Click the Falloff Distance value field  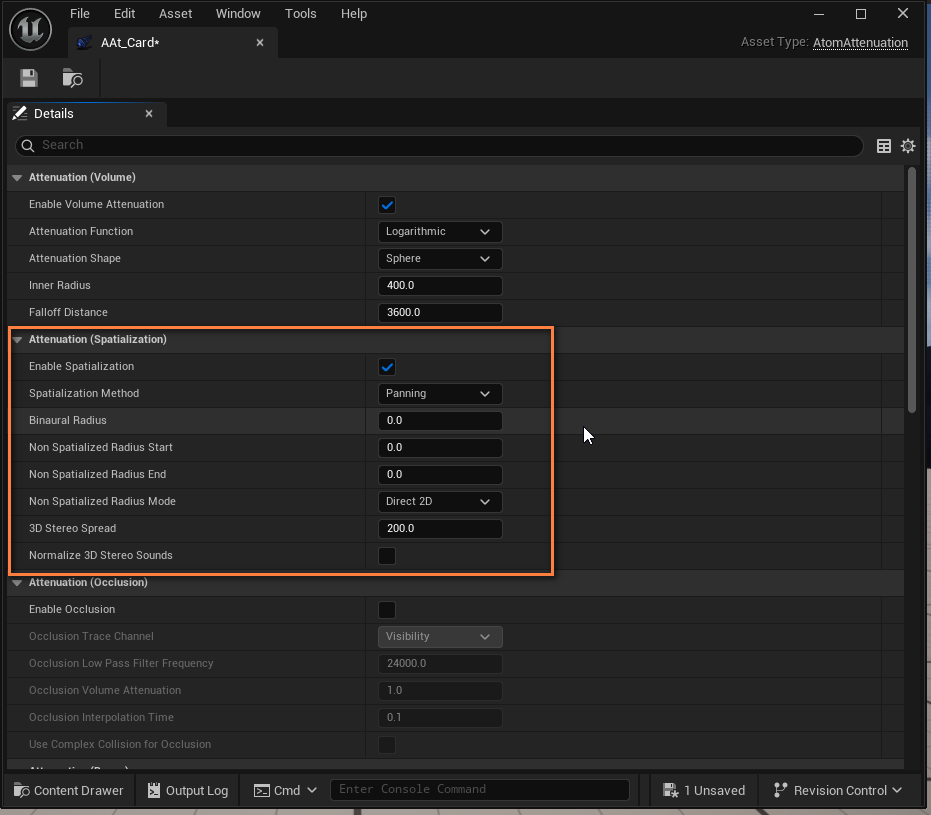tap(440, 313)
